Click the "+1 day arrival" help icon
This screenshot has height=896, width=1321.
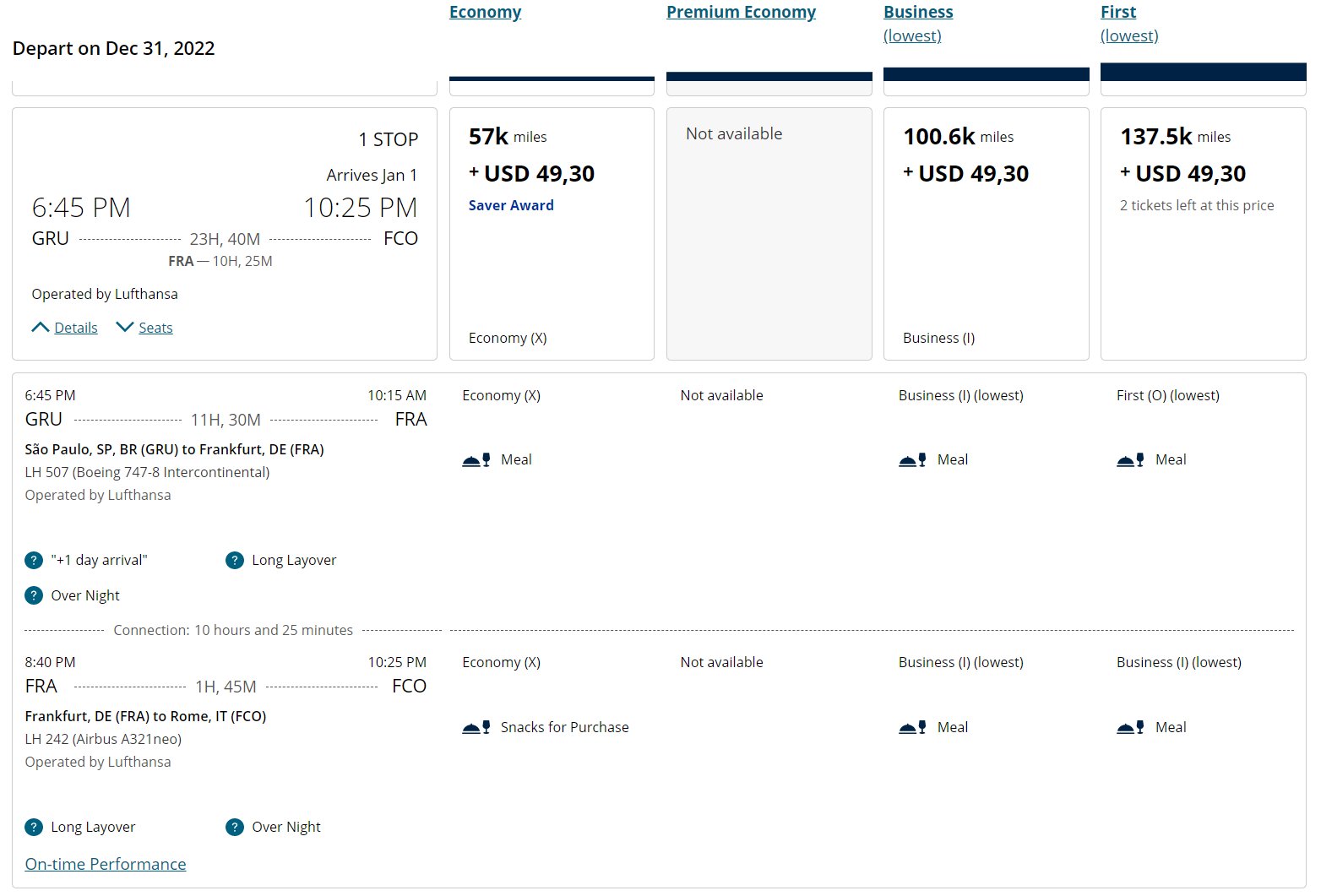(x=34, y=560)
